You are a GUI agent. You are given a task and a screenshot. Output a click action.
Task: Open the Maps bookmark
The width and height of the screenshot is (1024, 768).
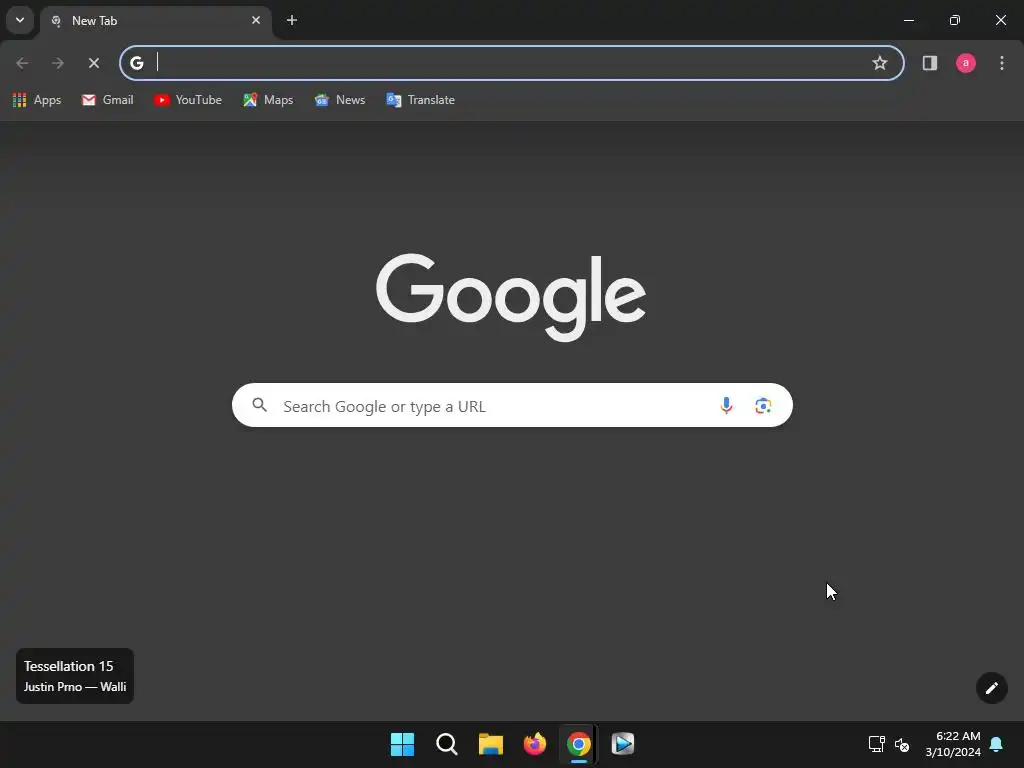(x=268, y=100)
